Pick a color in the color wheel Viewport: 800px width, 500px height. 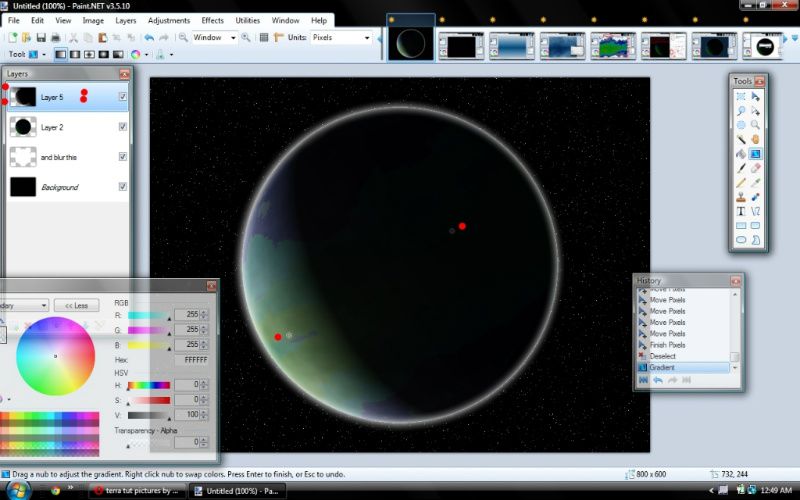point(56,356)
